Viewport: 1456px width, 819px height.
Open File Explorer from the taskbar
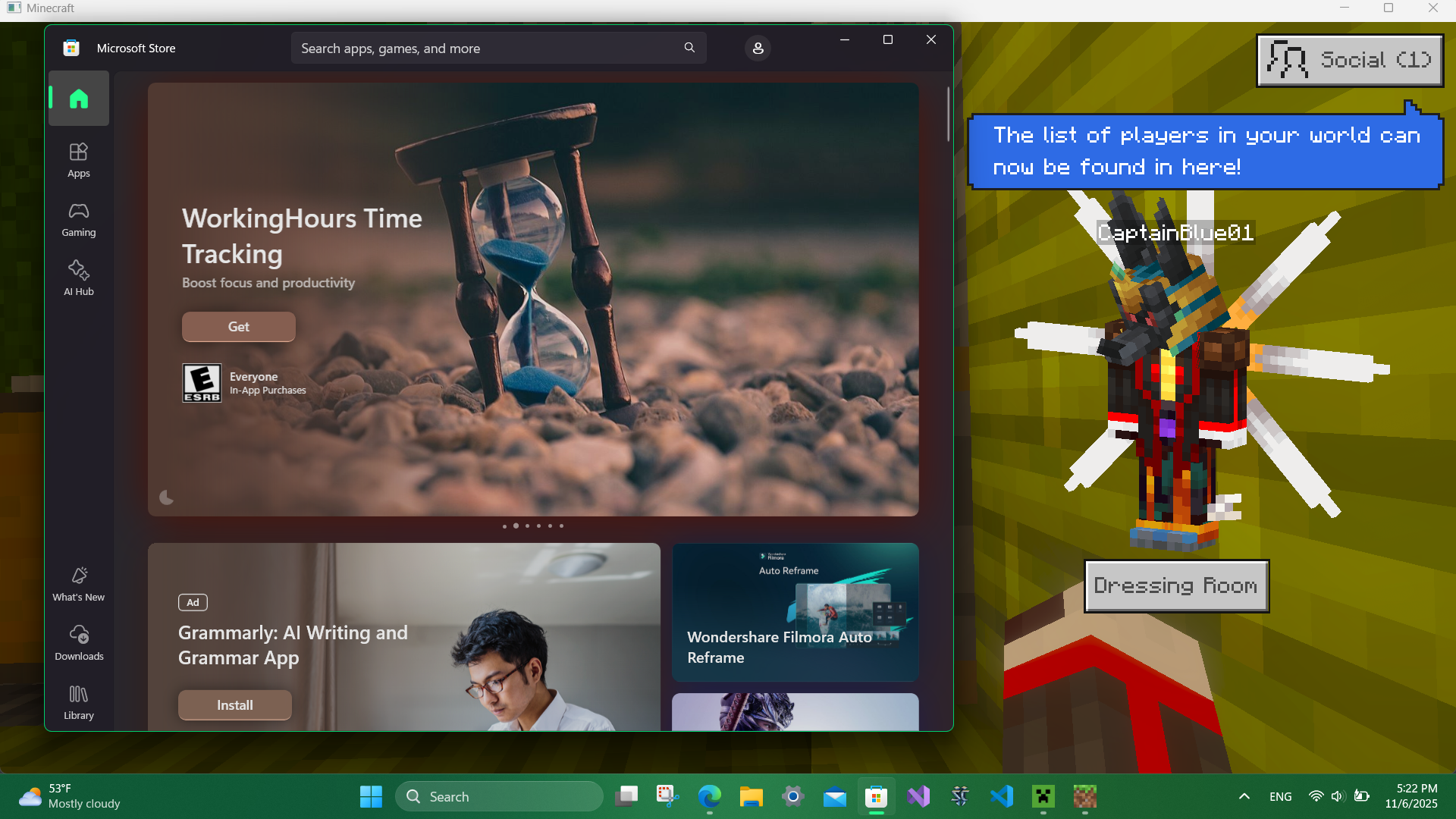tap(752, 797)
